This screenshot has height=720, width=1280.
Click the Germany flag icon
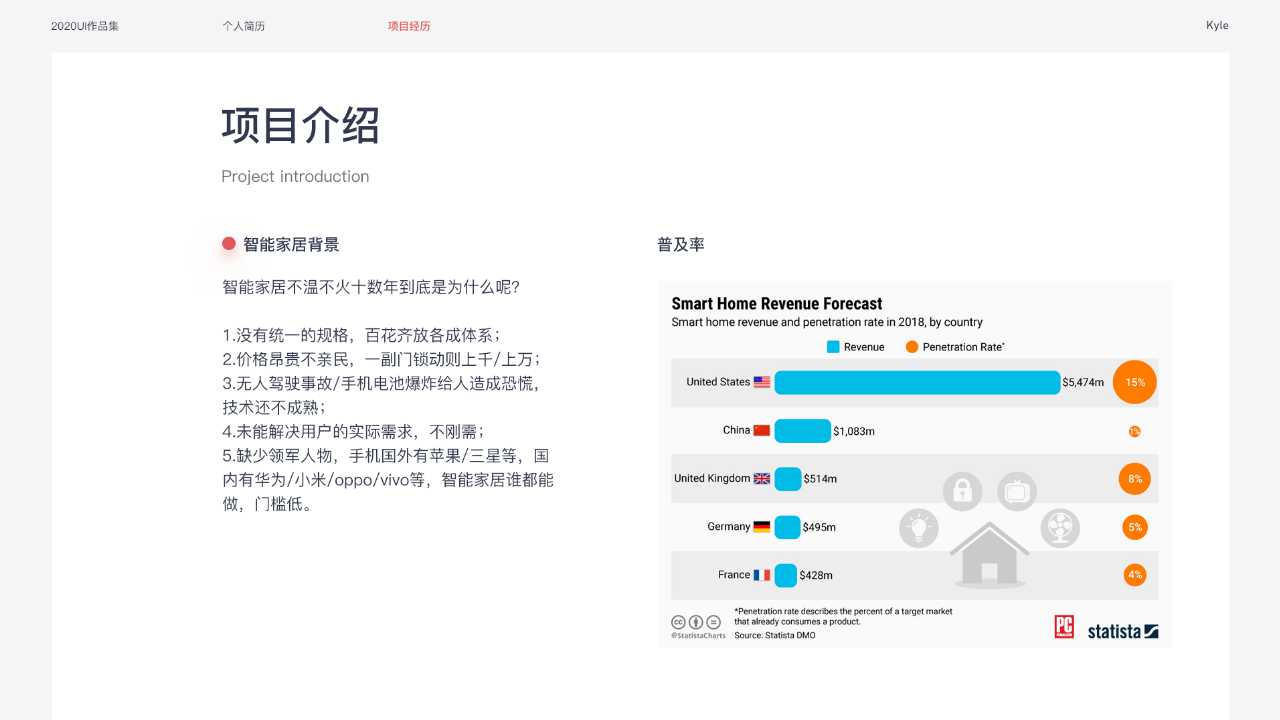tap(762, 526)
